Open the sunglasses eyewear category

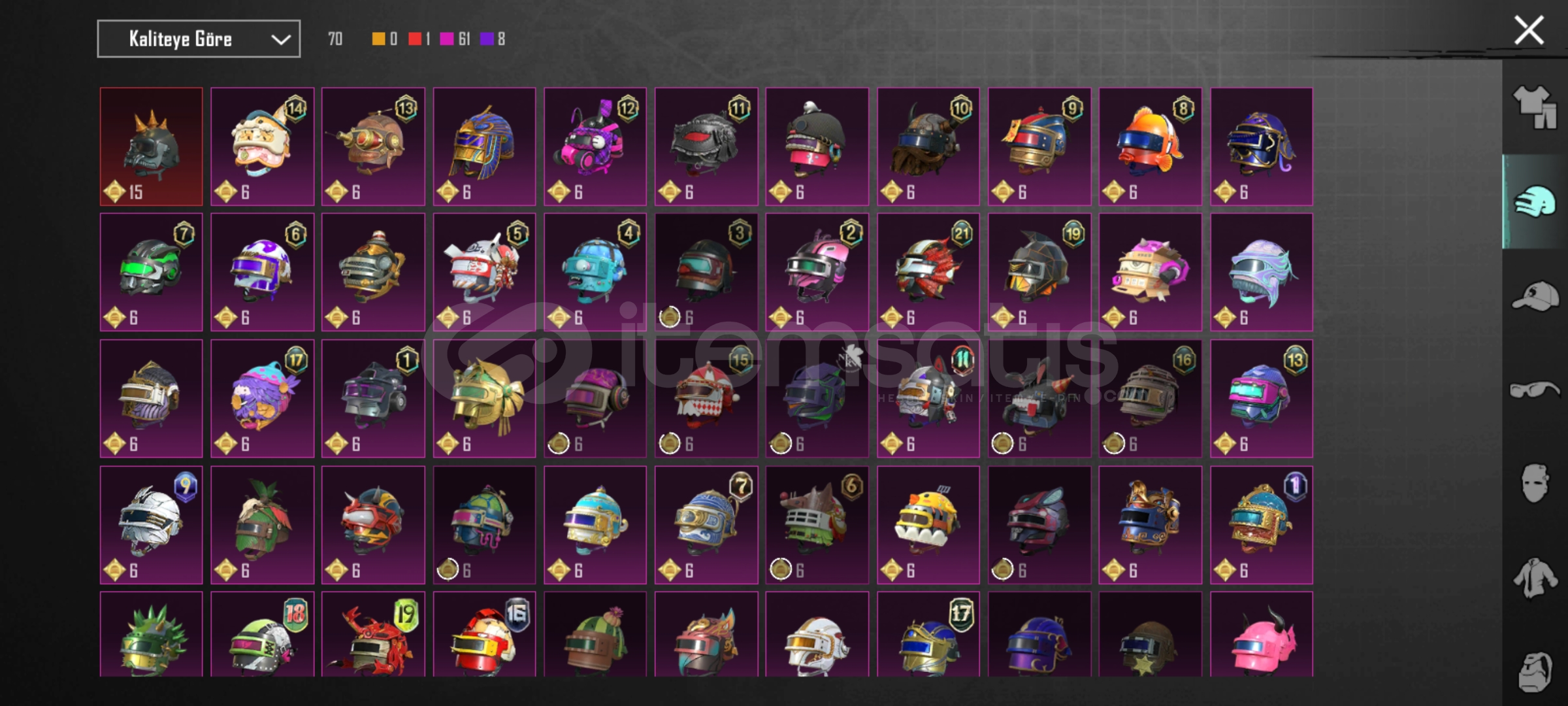[x=1535, y=390]
